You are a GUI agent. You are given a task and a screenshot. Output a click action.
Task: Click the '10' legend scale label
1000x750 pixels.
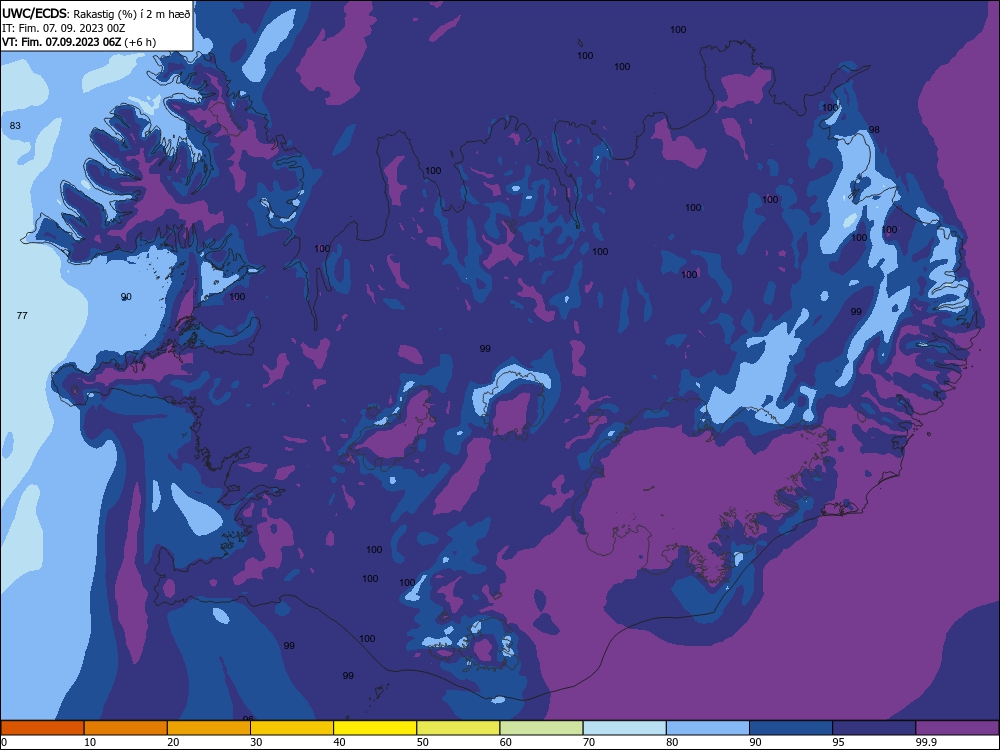click(90, 742)
